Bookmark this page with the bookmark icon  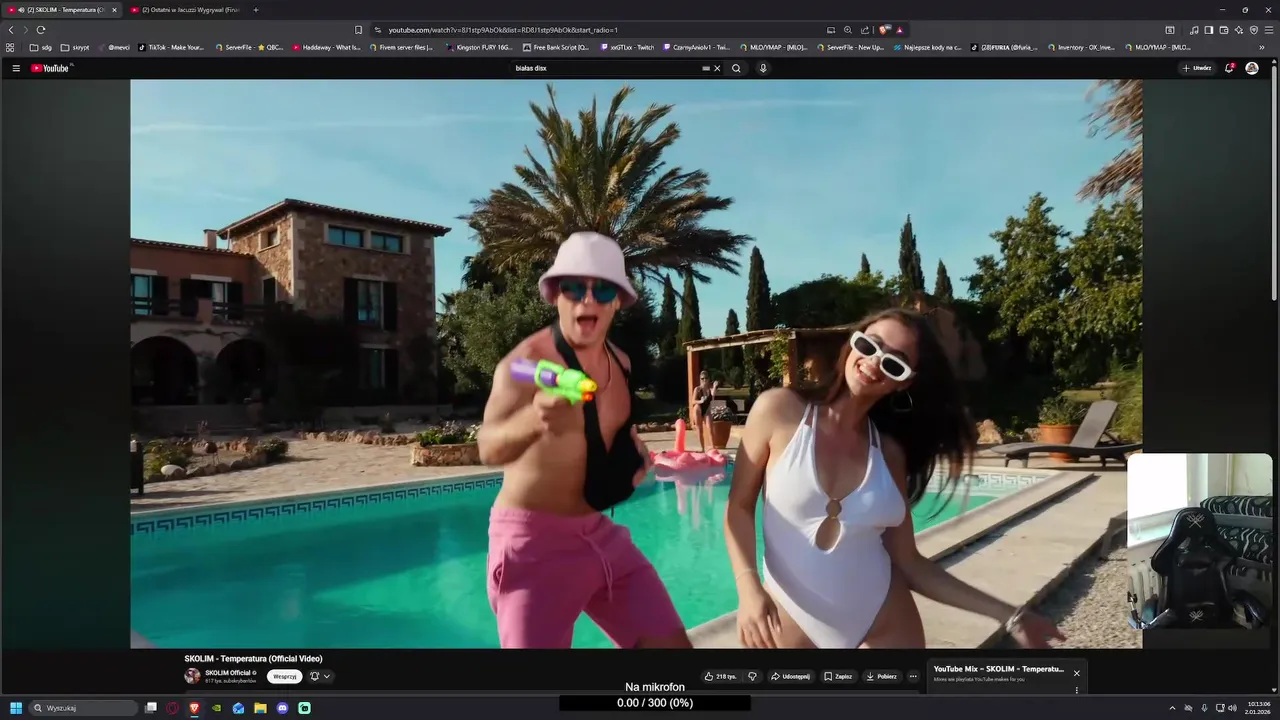tap(359, 30)
